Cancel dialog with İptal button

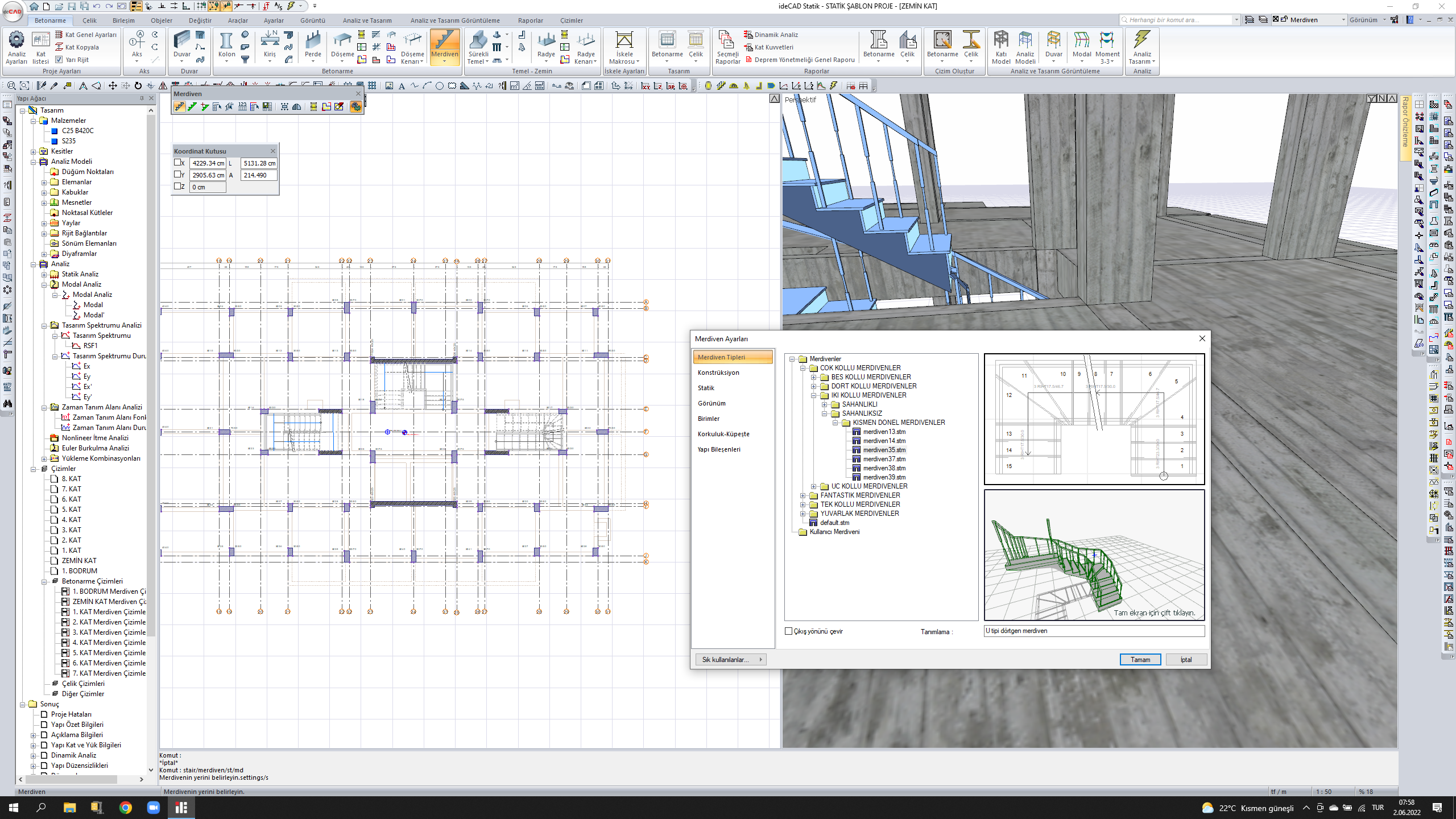coord(1186,660)
